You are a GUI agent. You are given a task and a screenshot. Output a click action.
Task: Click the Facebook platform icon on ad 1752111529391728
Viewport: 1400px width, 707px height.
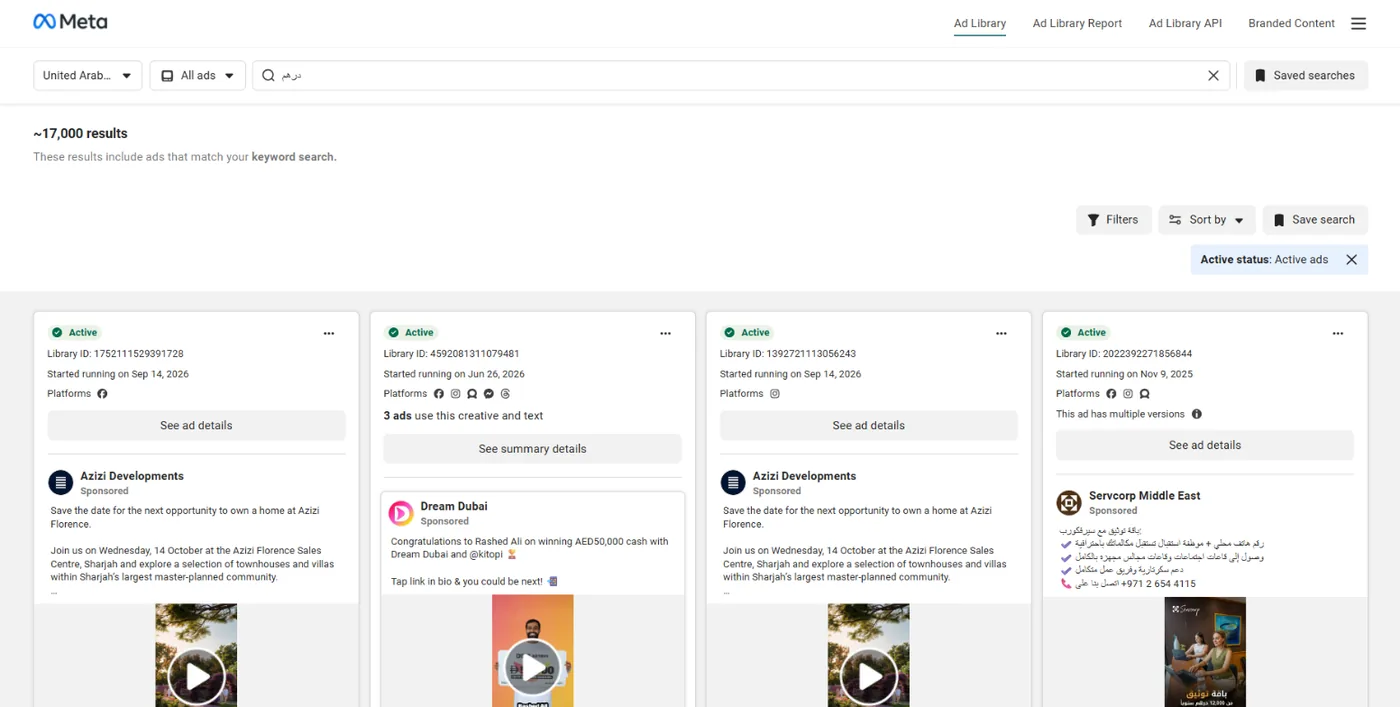(x=102, y=394)
